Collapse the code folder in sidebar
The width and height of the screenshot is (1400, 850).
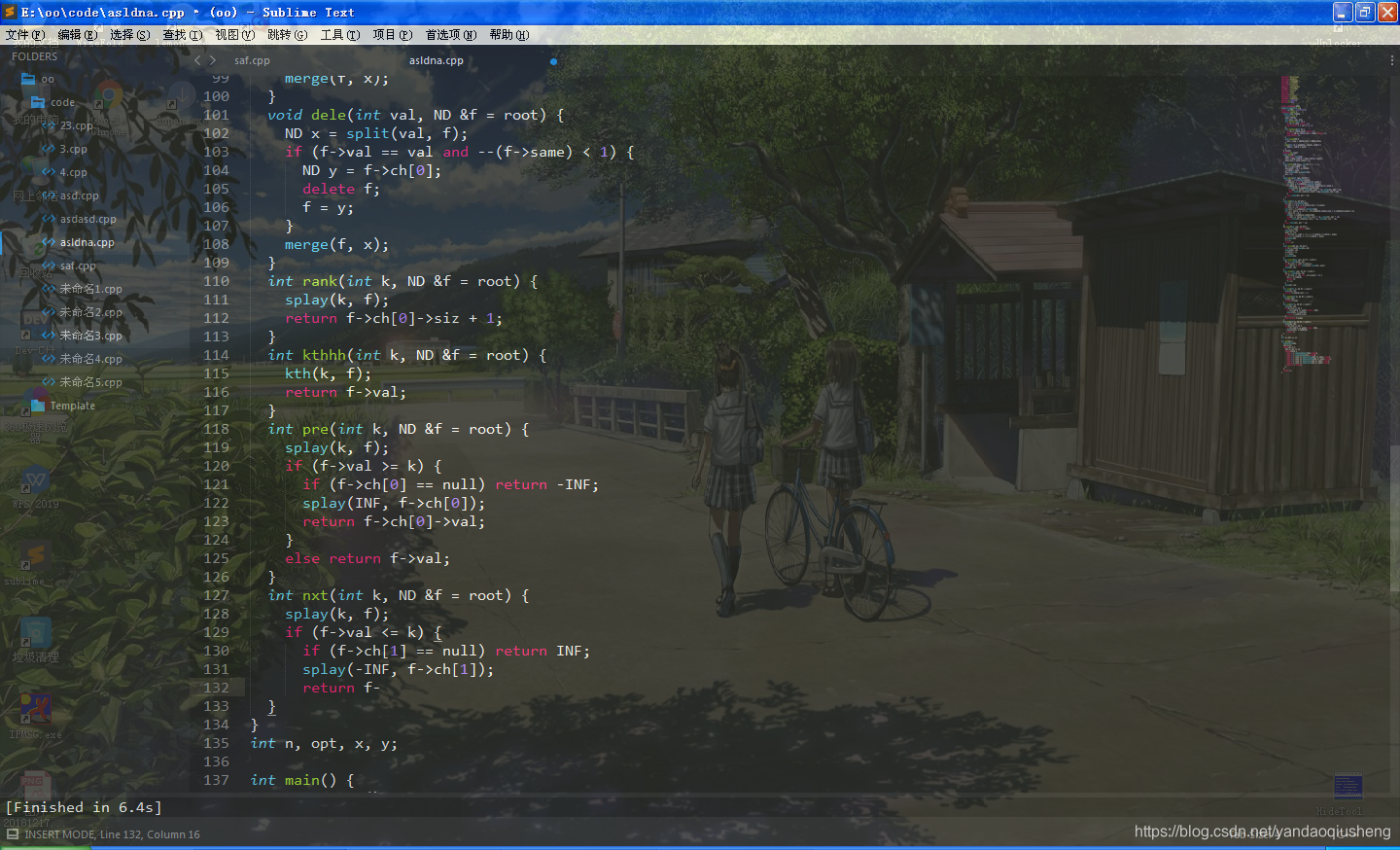63,102
